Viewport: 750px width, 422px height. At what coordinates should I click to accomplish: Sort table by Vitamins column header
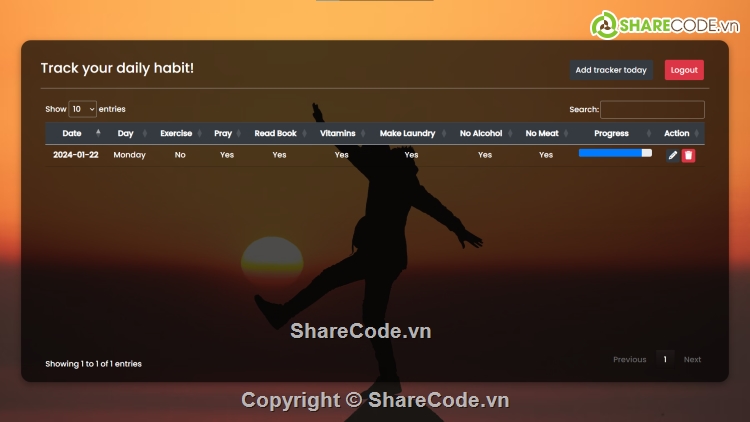341,133
